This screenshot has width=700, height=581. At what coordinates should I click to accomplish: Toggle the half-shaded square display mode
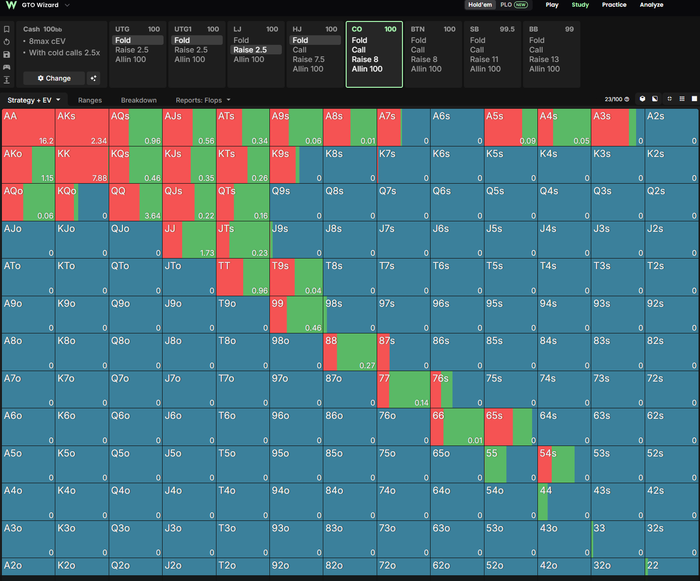pyautogui.click(x=655, y=99)
